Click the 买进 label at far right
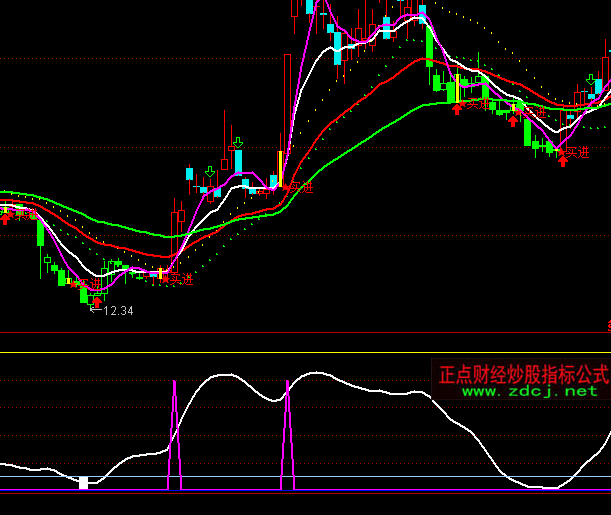Viewport: 611px width, 515px height. (x=577, y=151)
